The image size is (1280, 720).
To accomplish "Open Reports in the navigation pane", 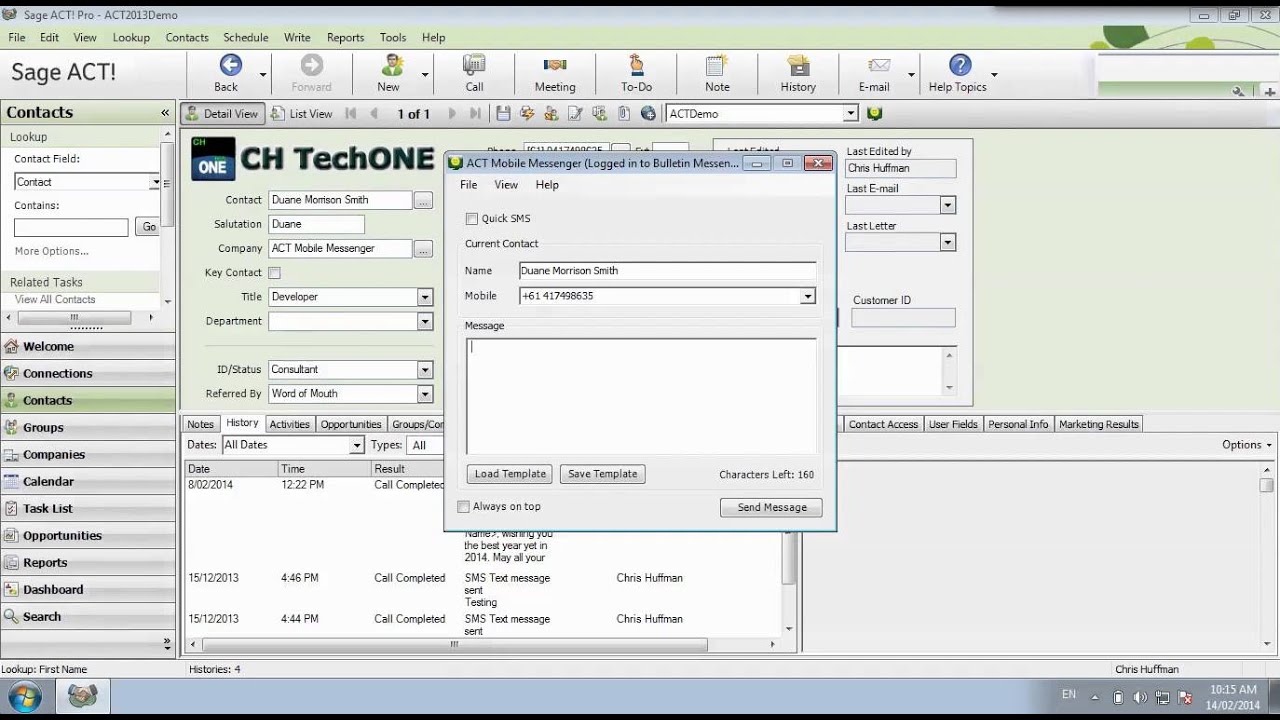I will point(88,562).
